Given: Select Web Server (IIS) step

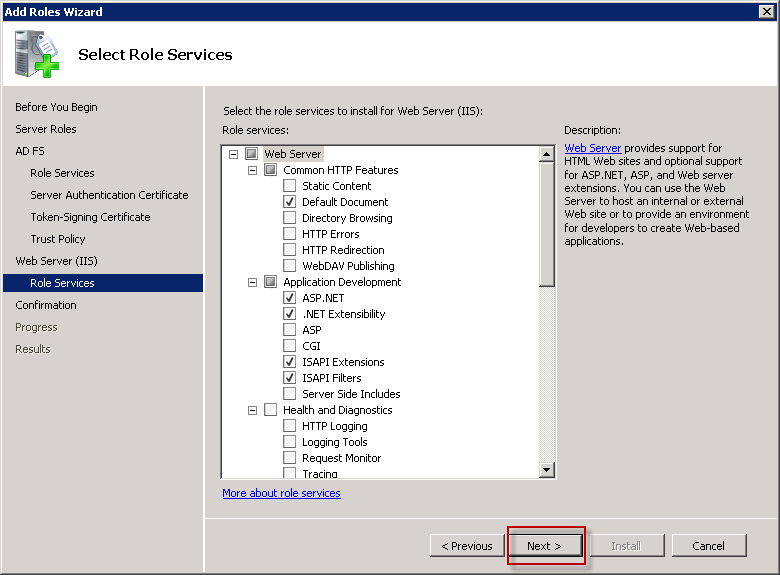Looking at the screenshot, I should [x=56, y=261].
